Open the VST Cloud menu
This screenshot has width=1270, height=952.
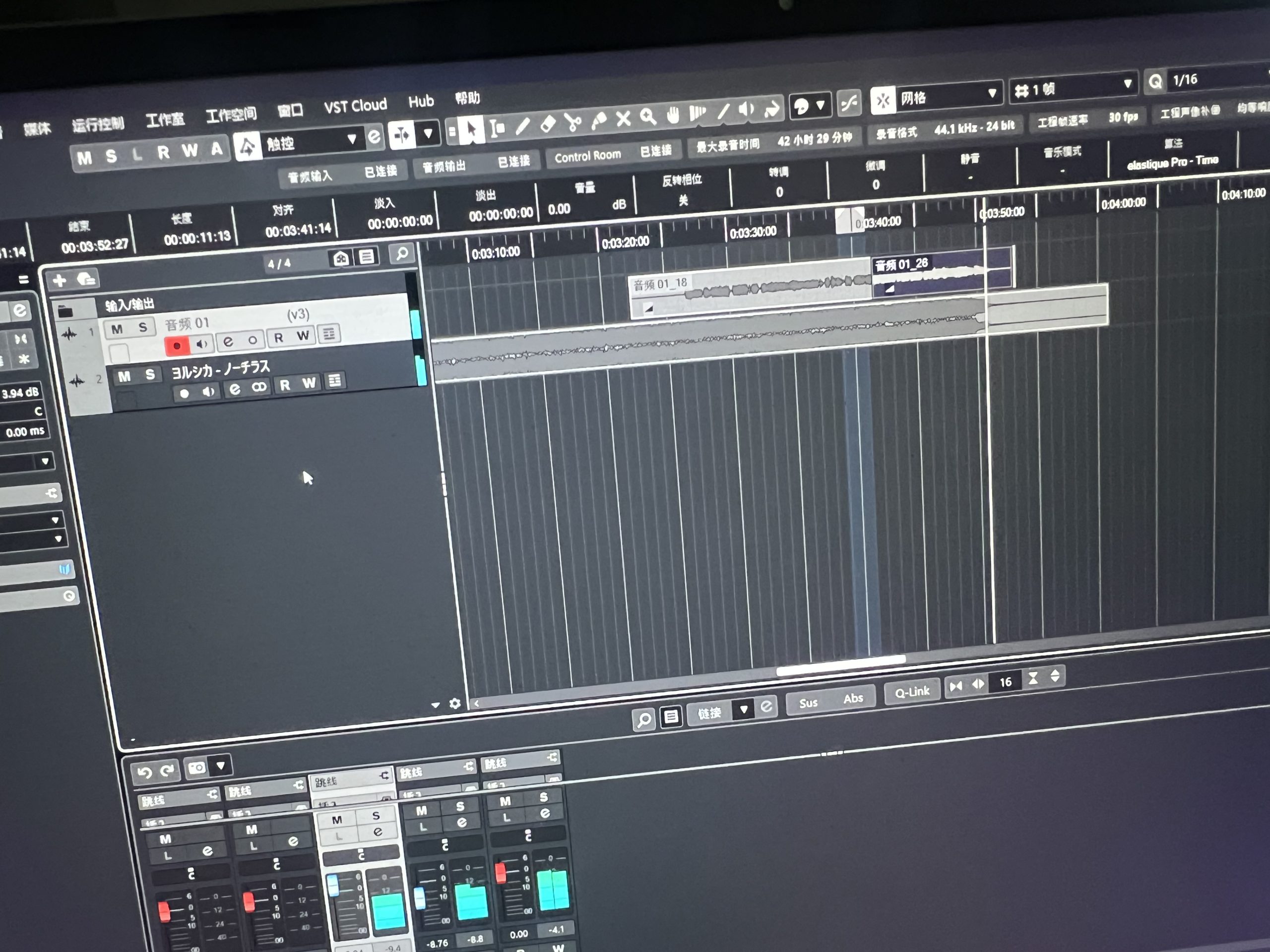click(x=355, y=106)
